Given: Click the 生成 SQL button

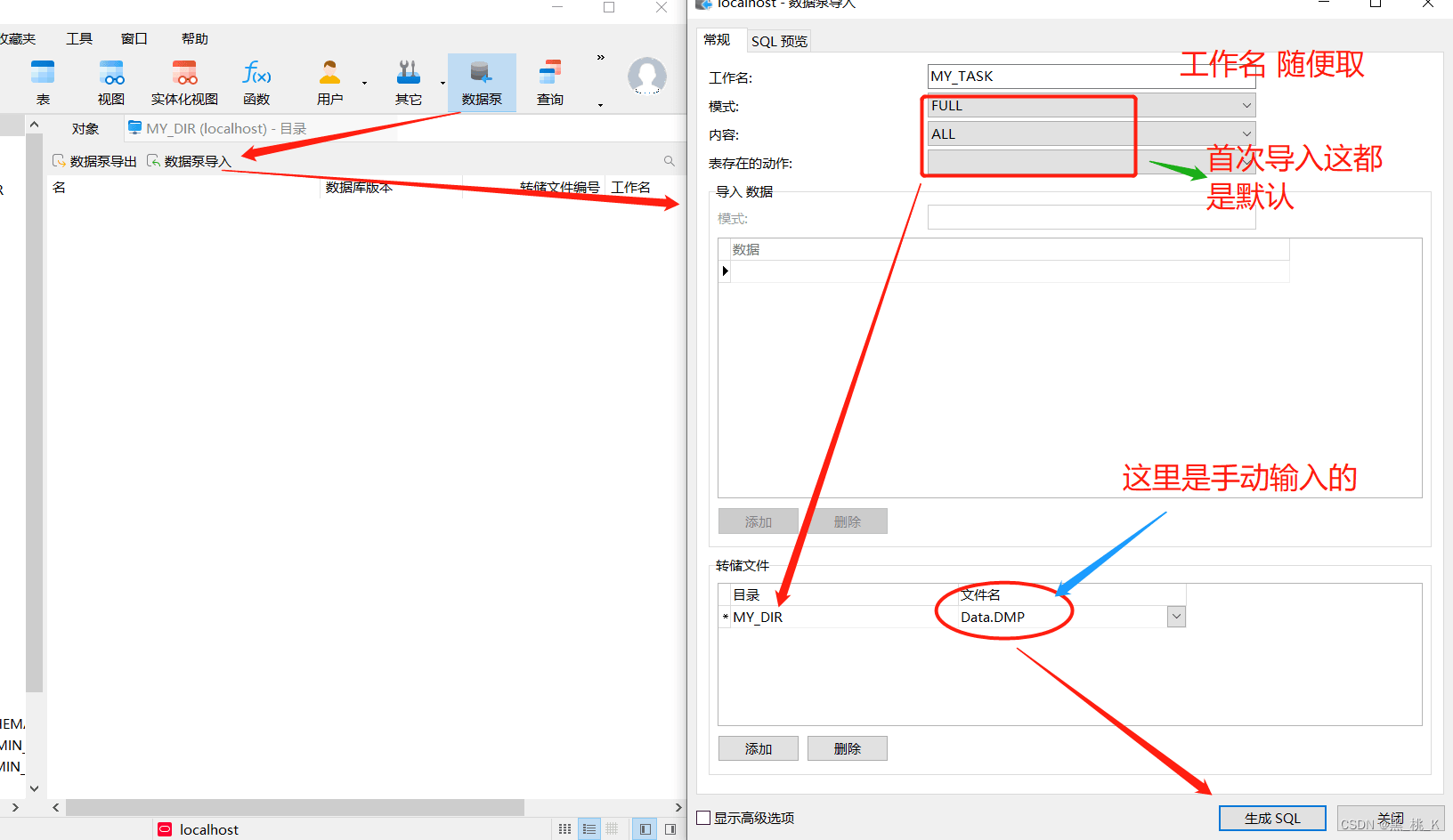Looking at the screenshot, I should point(1272,819).
